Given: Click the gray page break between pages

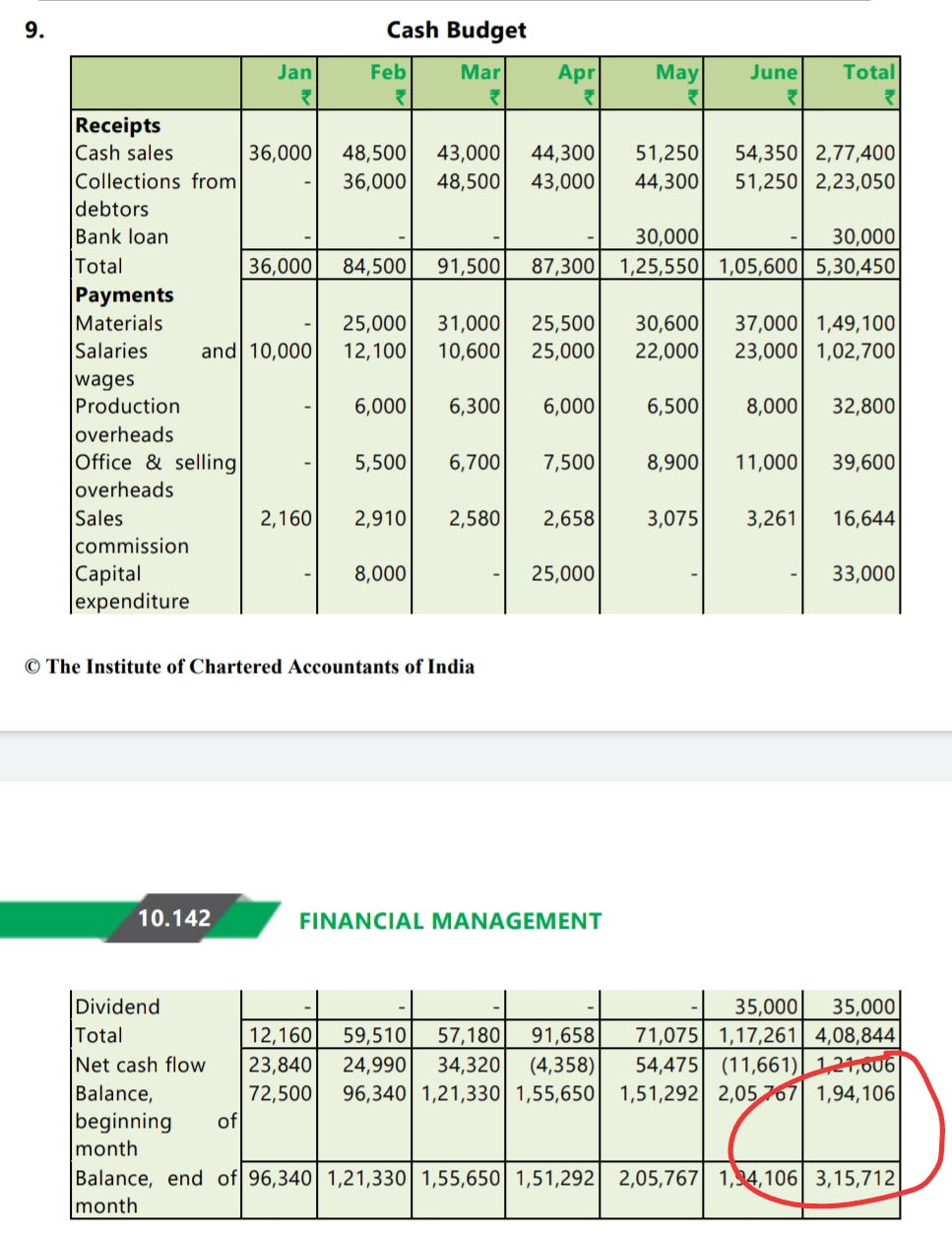Looking at the screenshot, I should [x=476, y=755].
